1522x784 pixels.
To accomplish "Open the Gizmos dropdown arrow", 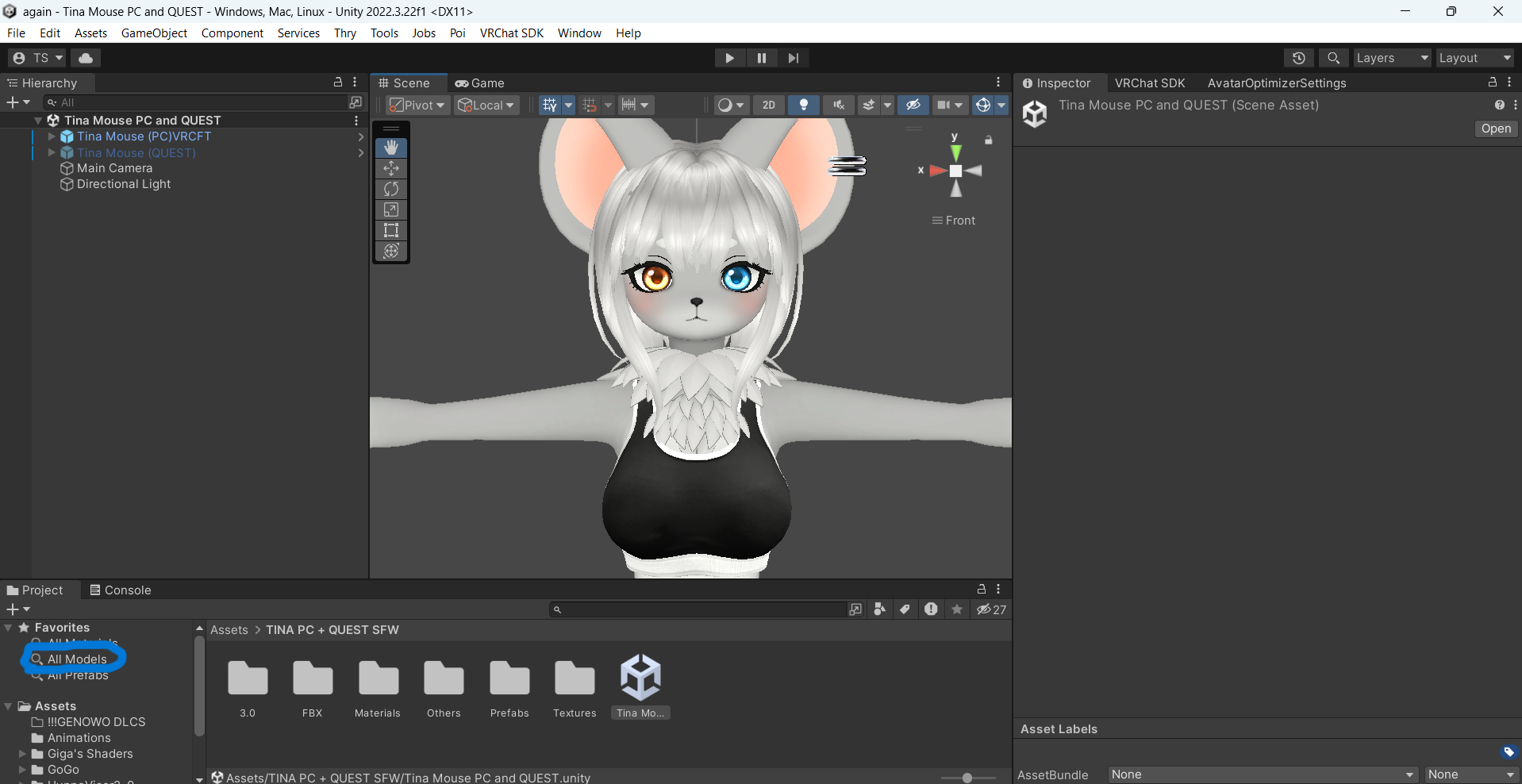I will [1002, 106].
